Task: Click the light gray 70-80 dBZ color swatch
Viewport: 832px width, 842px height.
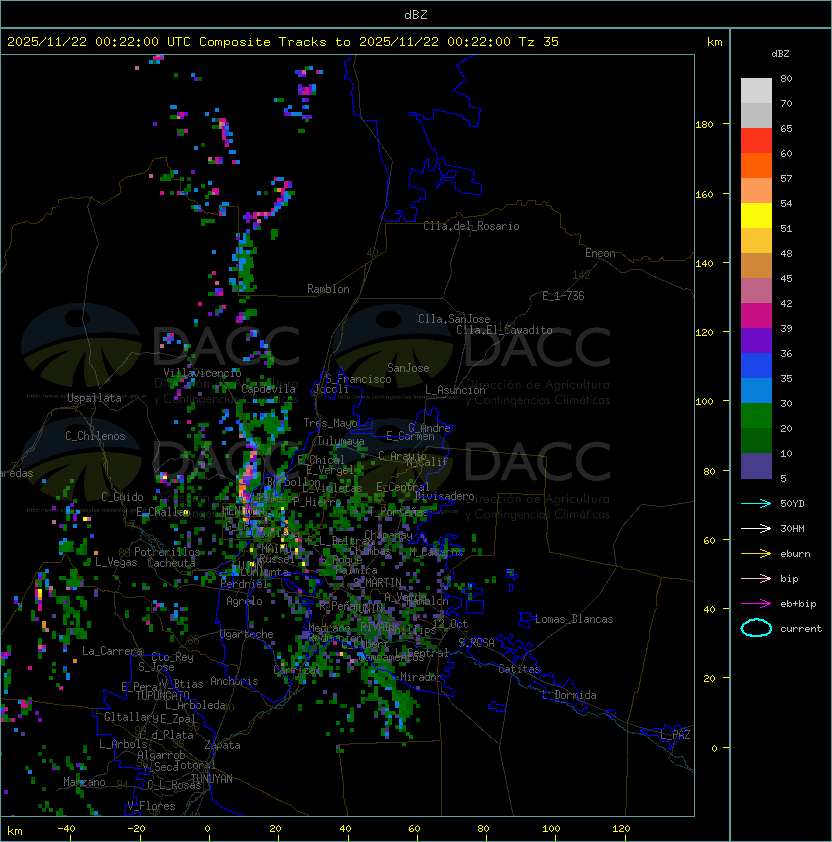Action: pos(756,91)
